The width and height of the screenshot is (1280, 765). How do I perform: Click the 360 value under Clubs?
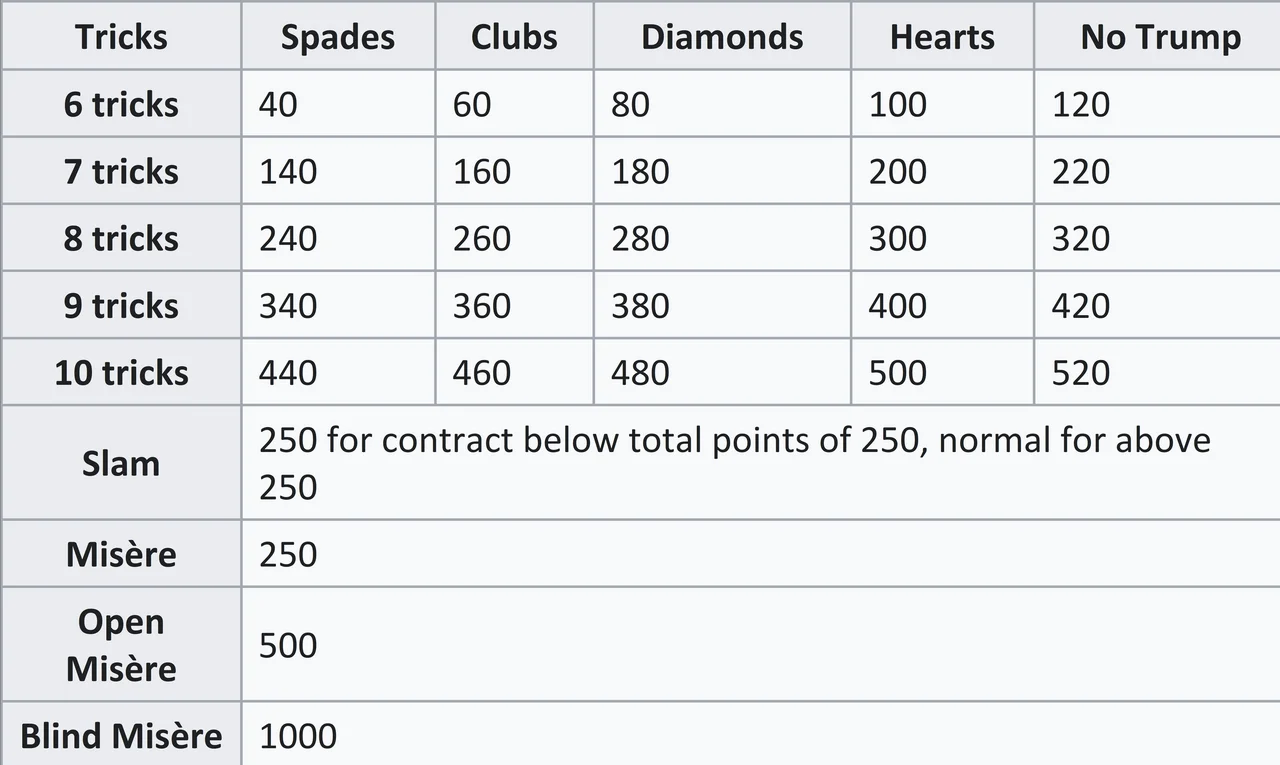click(482, 305)
